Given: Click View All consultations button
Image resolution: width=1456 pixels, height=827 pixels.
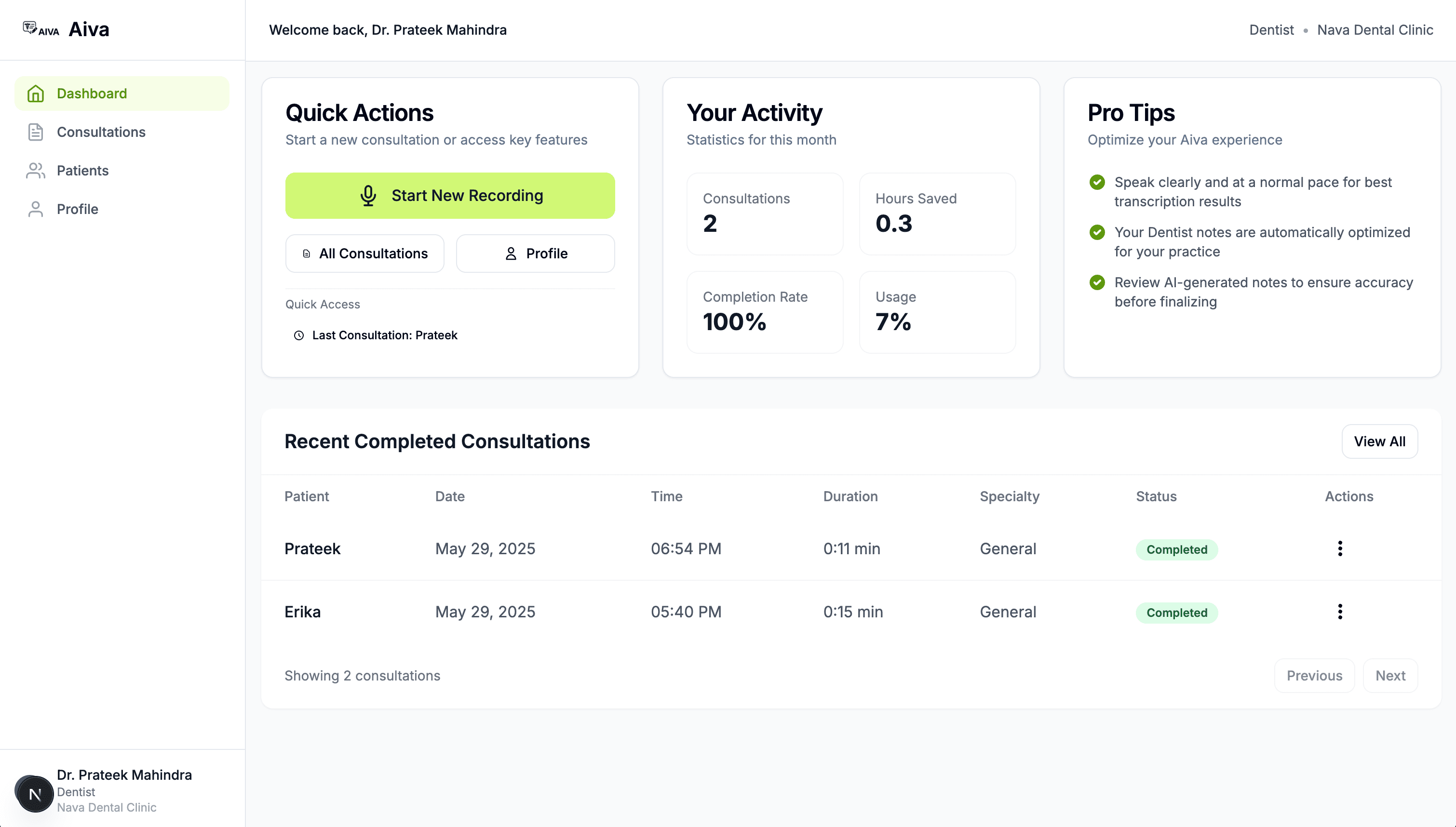Looking at the screenshot, I should [1379, 441].
